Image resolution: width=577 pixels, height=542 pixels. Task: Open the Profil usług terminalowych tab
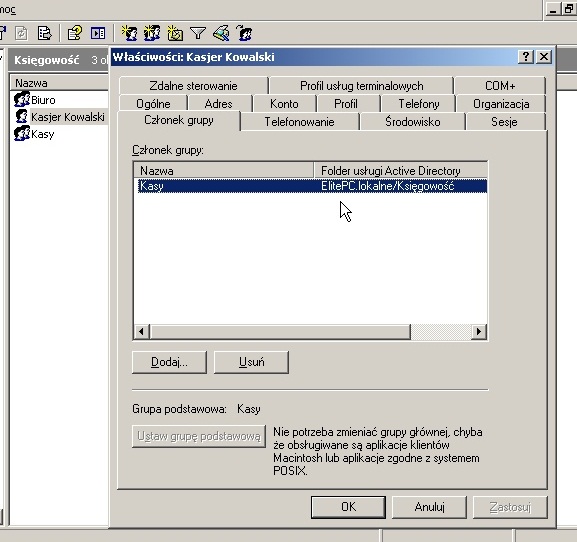pyautogui.click(x=361, y=86)
